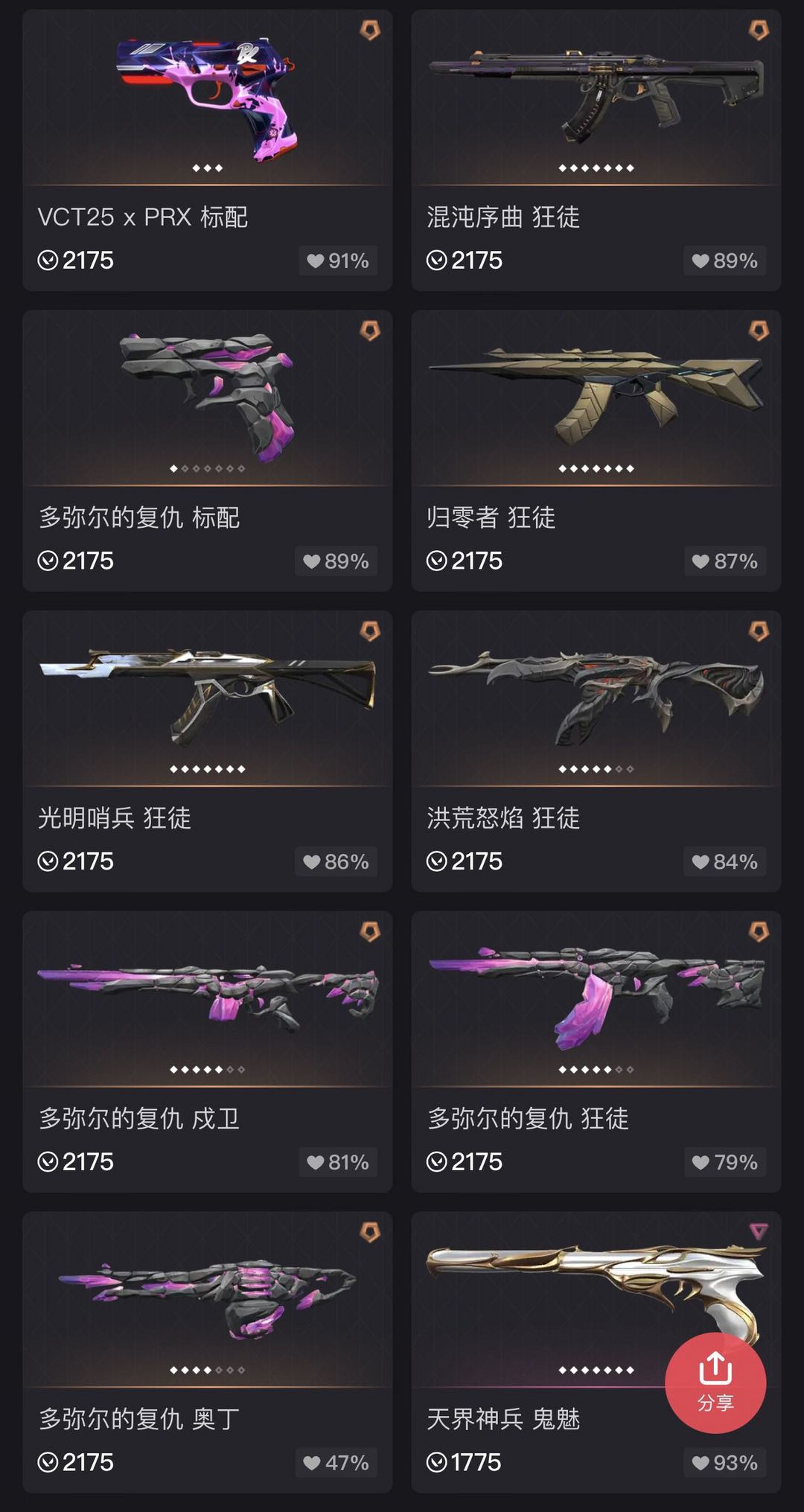
Task: Select the 洪荒怒焰 狂徒 skin title
Action: tap(503, 818)
